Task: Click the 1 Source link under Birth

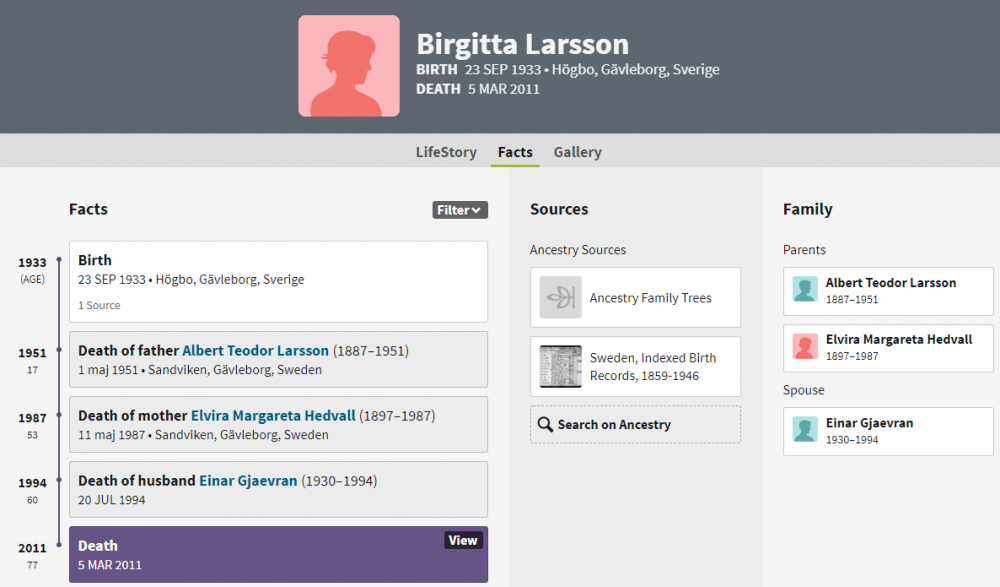Action: pos(99,305)
